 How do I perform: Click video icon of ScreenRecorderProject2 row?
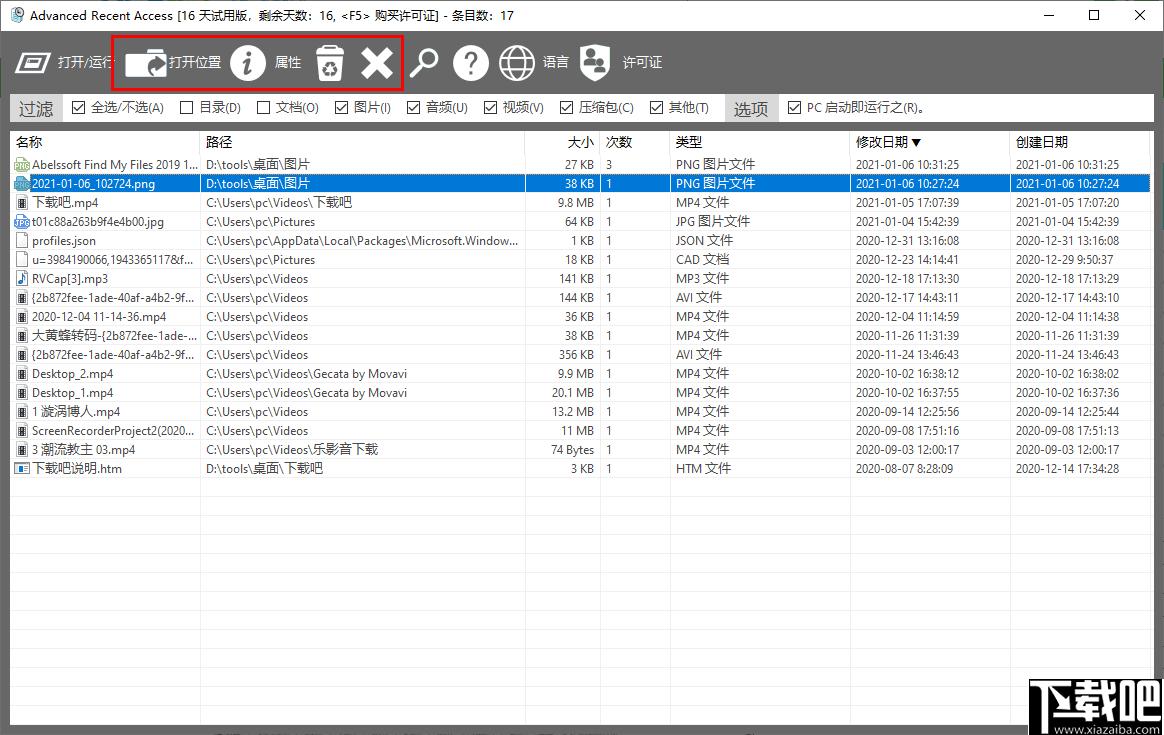[22, 431]
